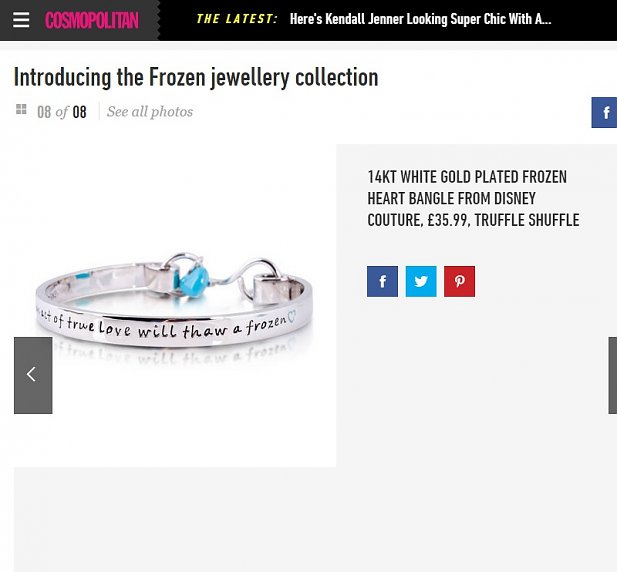The image size is (617, 572).
Task: Share photo on Twitter
Action: click(421, 281)
